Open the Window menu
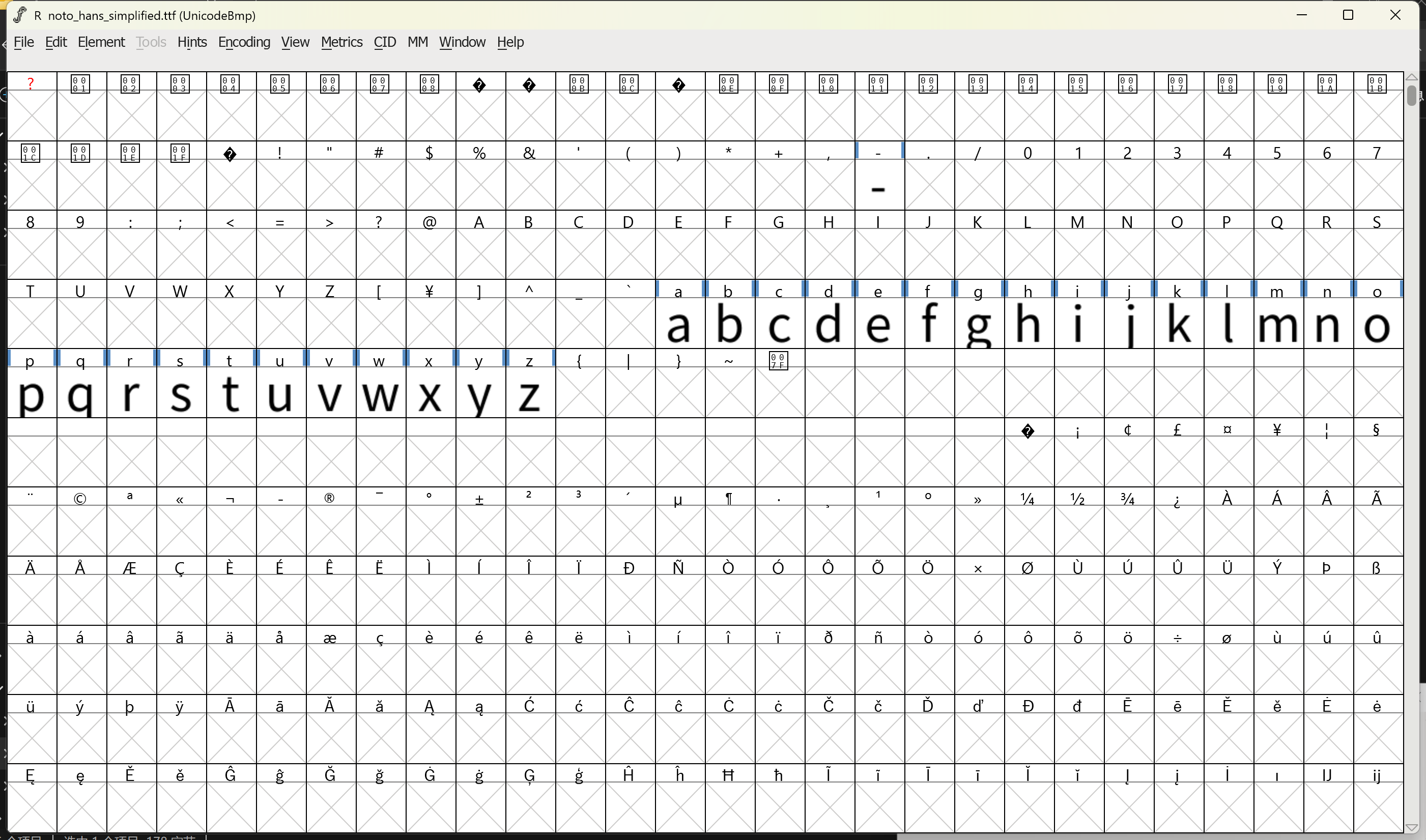Viewport: 1426px width, 840px height. tap(462, 42)
